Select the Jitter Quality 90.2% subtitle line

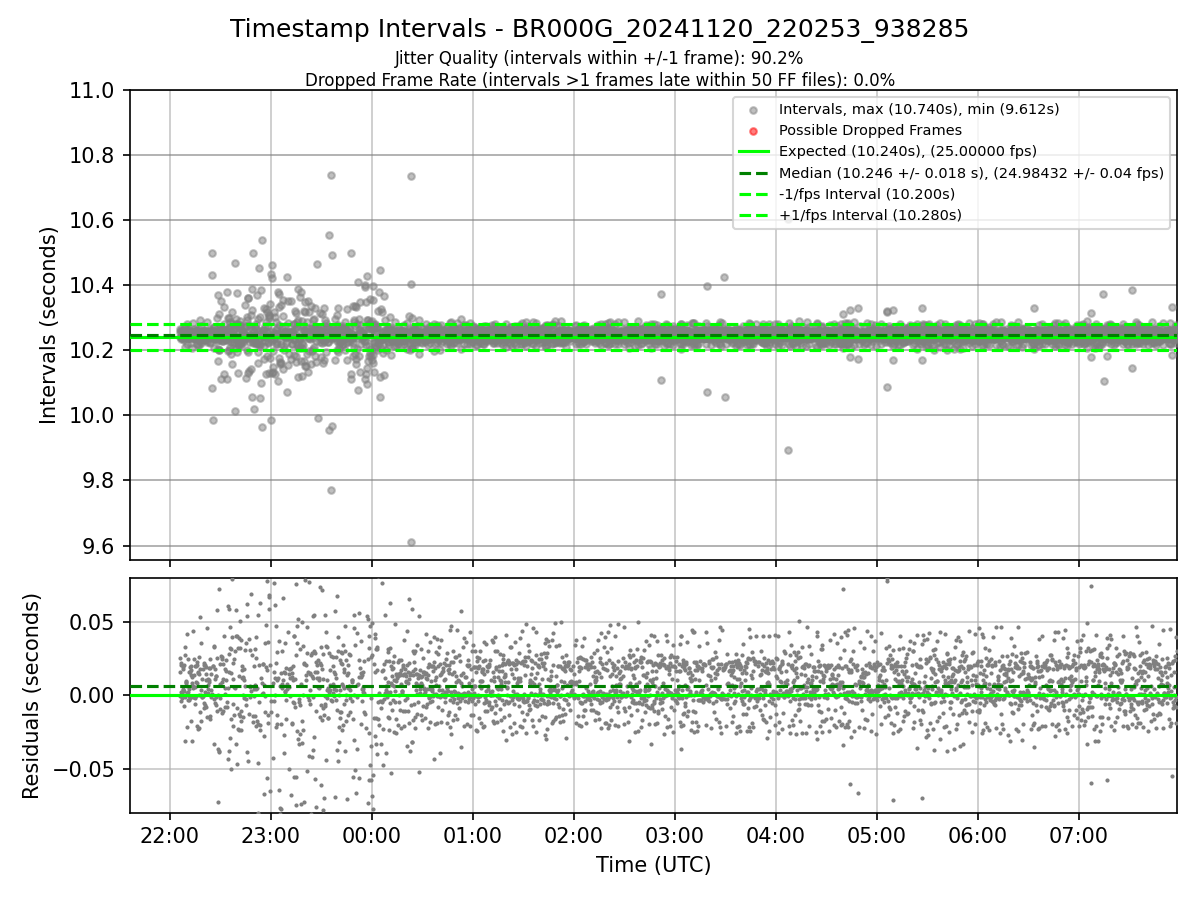pos(599,58)
